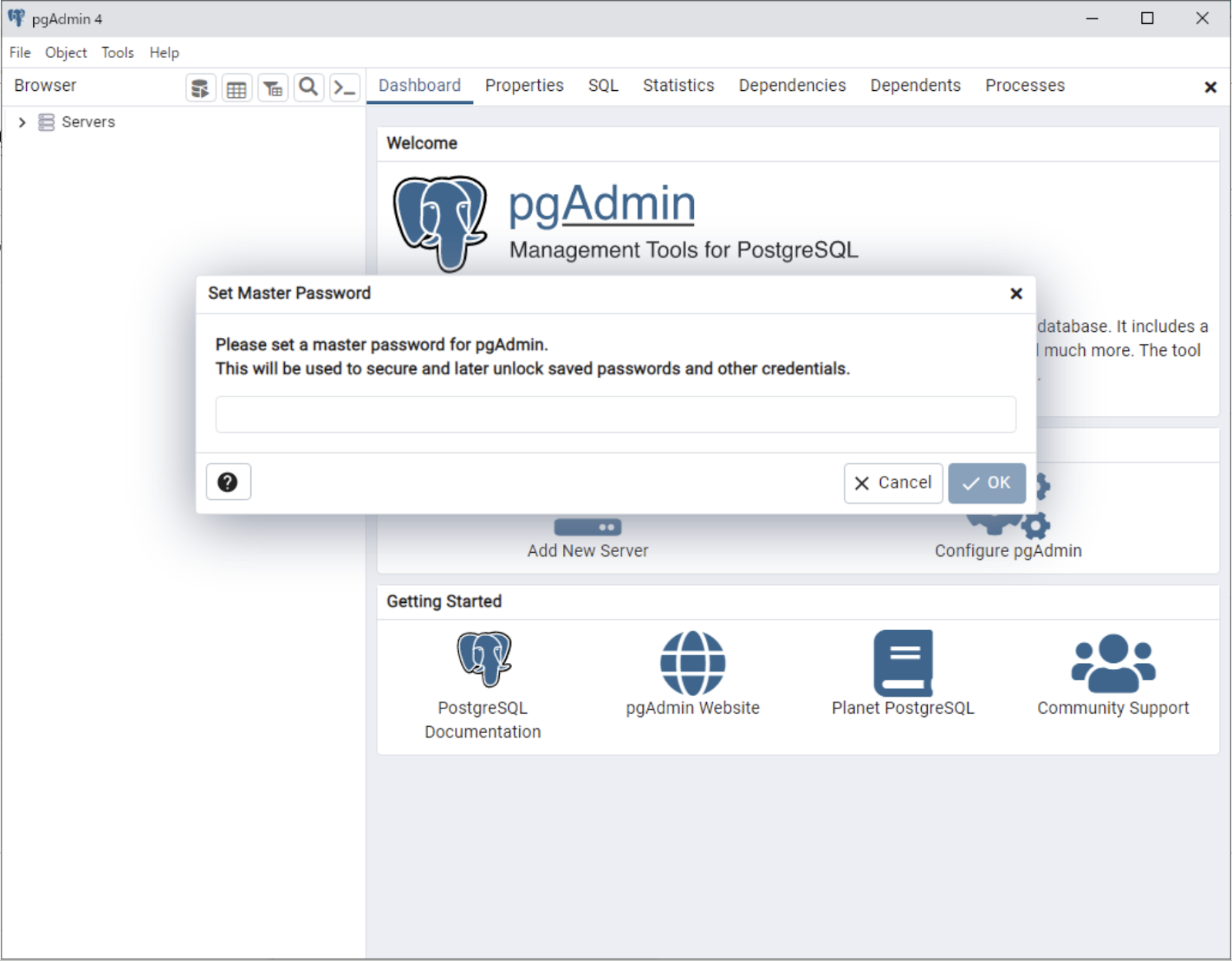This screenshot has height=961, width=1232.
Task: Open the File menu
Action: (20, 52)
